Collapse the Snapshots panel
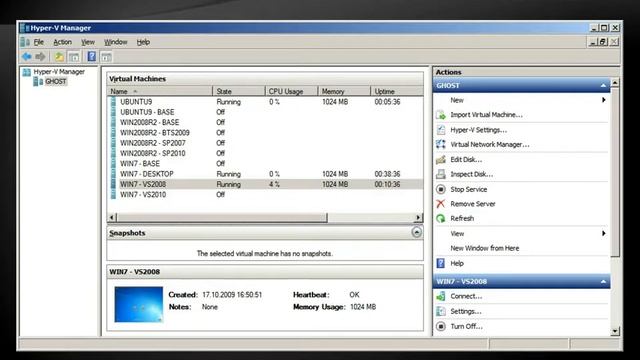Image resolution: width=640 pixels, height=360 pixels. (416, 233)
